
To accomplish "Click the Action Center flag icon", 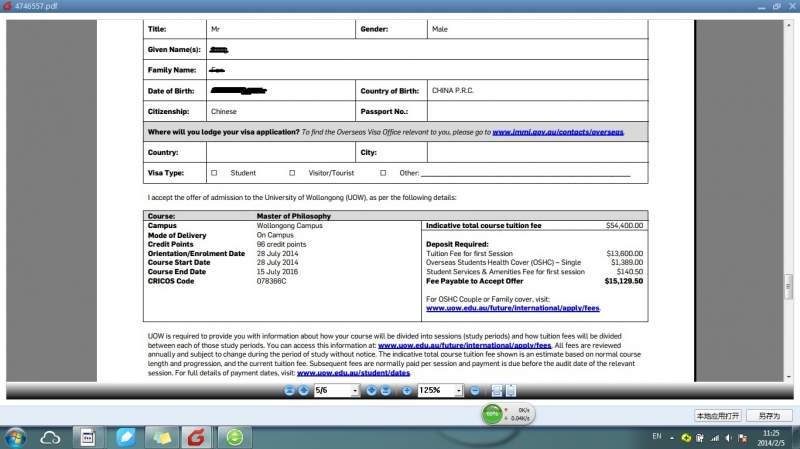I will 743,438.
